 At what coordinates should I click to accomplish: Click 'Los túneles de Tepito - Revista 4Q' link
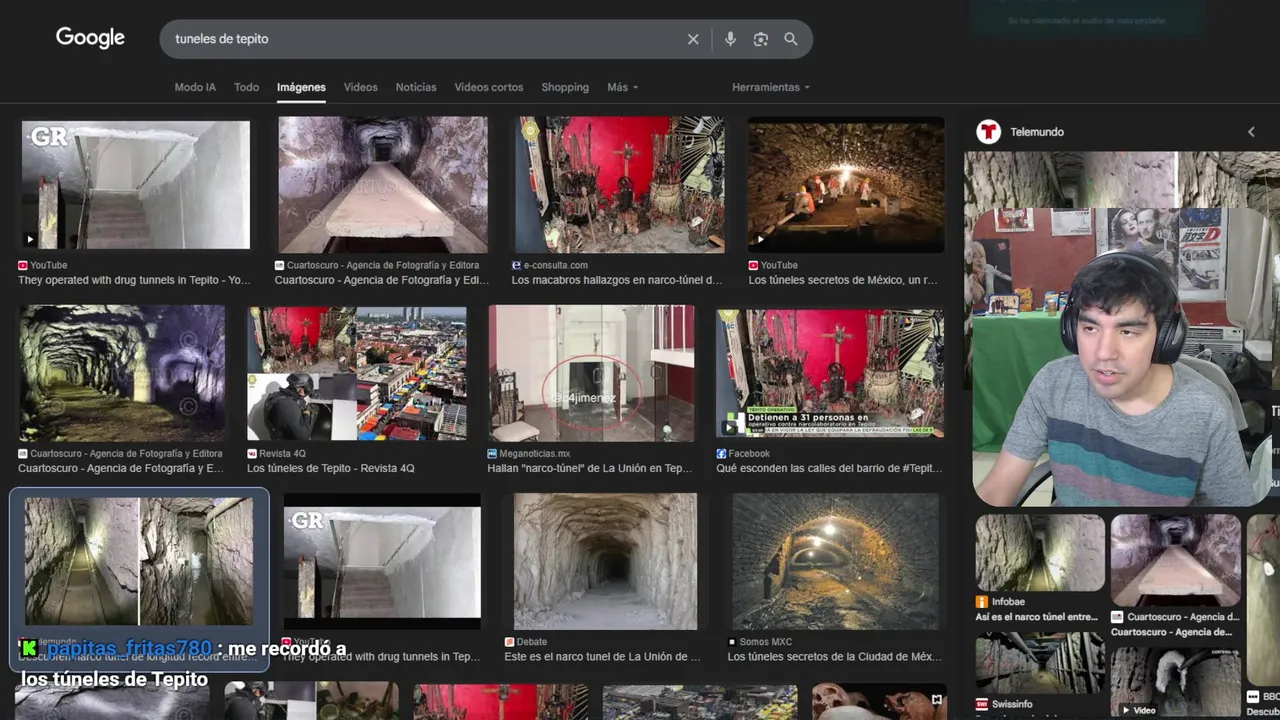pos(331,468)
